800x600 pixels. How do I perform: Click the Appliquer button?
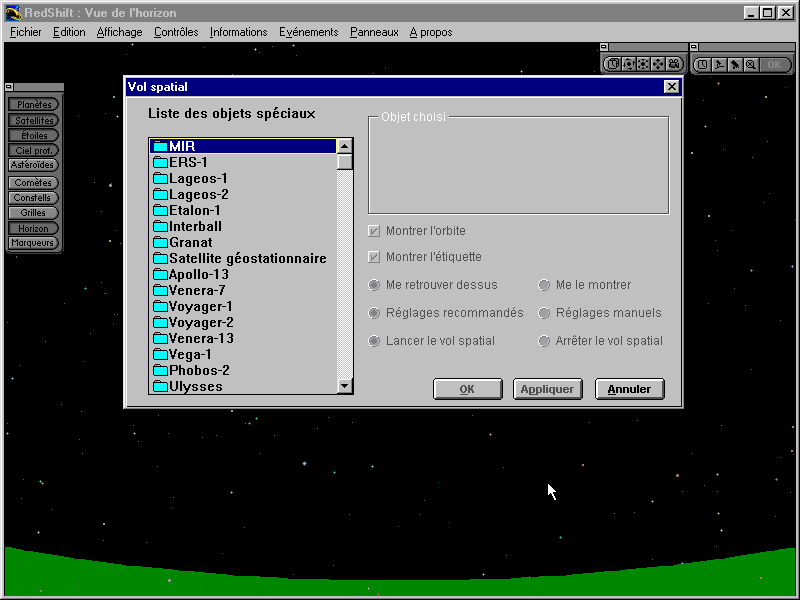point(547,389)
